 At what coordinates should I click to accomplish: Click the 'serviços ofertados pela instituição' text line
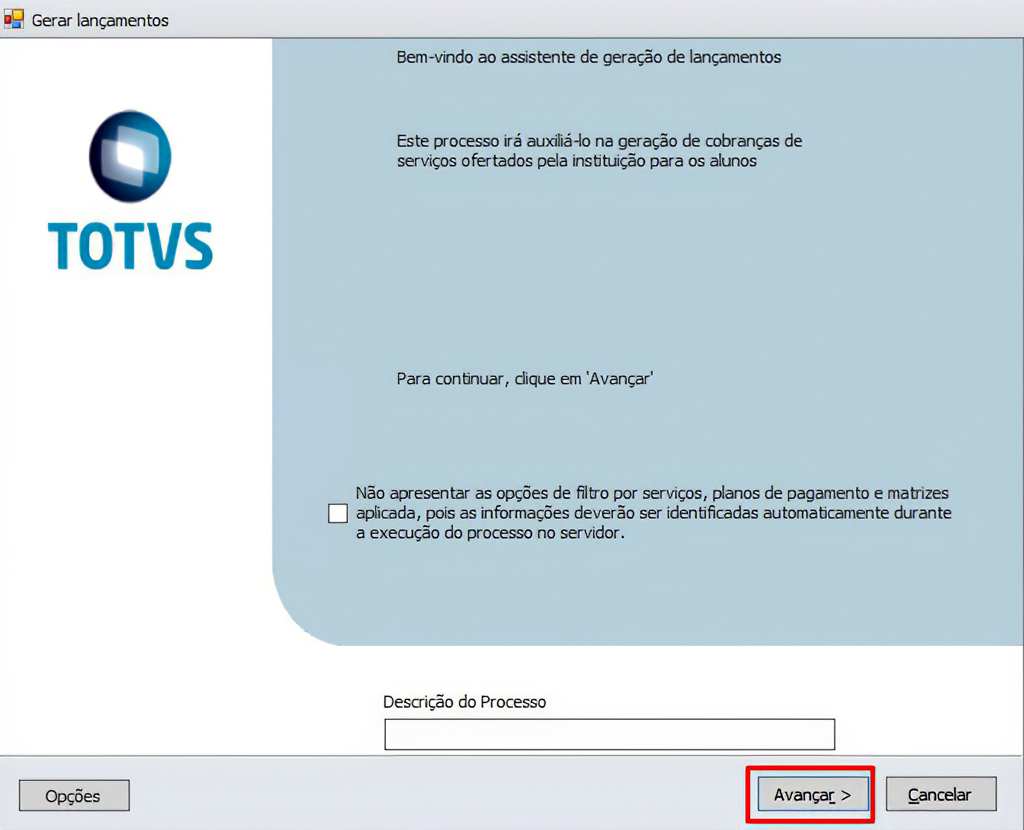(576, 160)
